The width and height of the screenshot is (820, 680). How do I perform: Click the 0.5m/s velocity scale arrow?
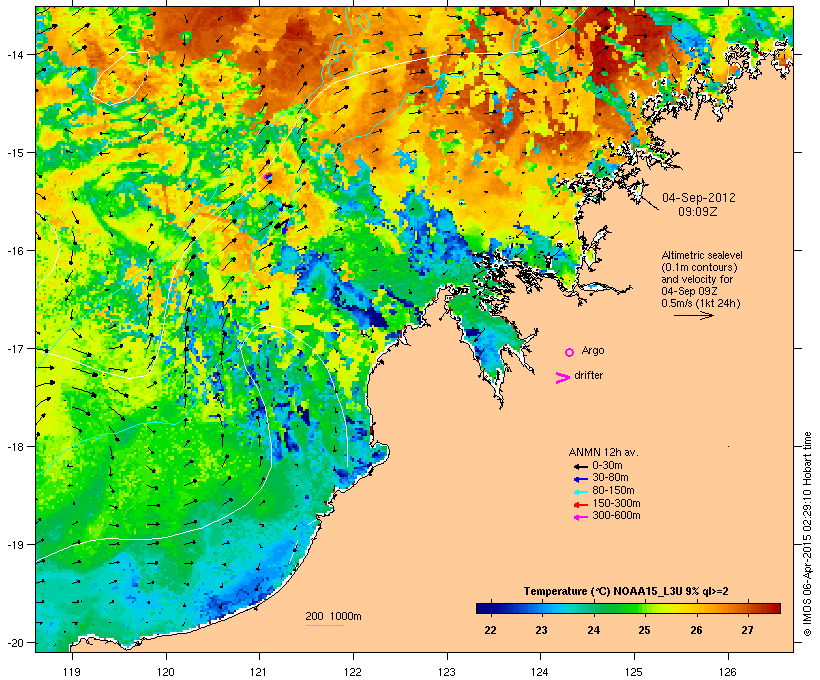pos(694,315)
